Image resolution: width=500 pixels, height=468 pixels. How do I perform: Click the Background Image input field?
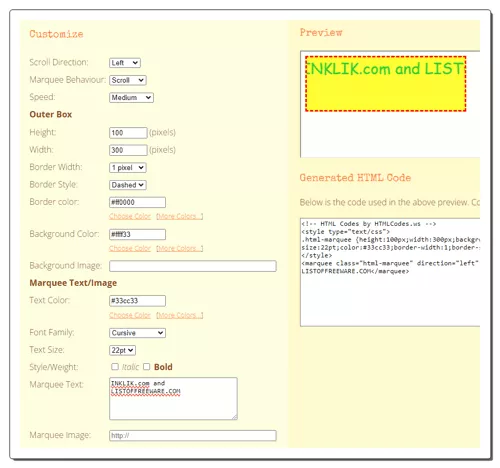(x=193, y=266)
